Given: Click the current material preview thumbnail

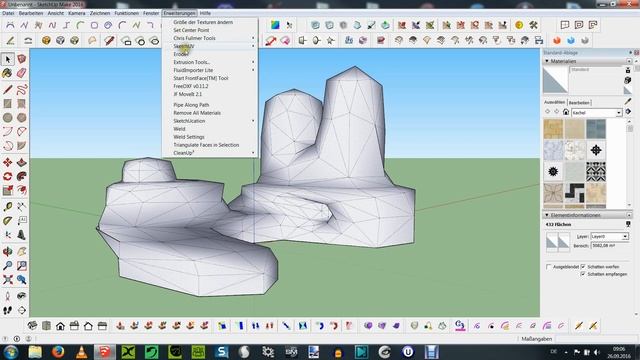Looking at the screenshot, I should click(555, 80).
